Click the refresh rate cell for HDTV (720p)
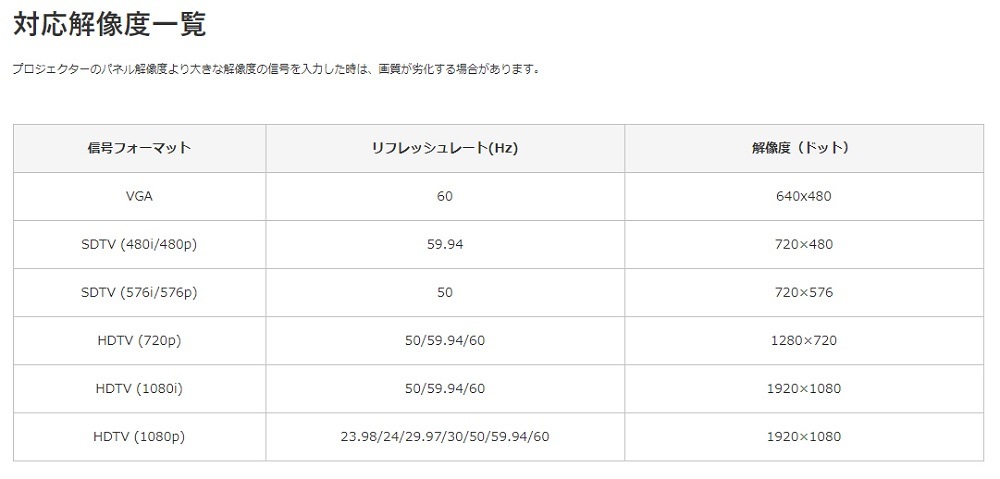Viewport: 1000px width, 479px height. point(444,340)
